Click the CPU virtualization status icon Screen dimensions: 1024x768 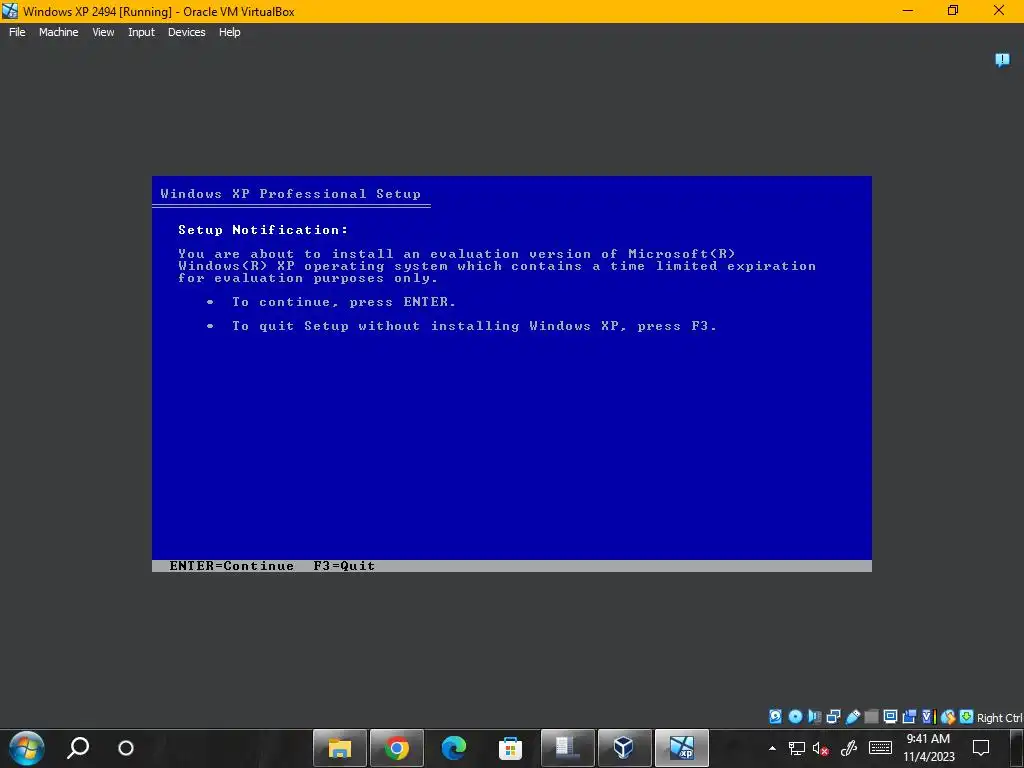click(929, 716)
